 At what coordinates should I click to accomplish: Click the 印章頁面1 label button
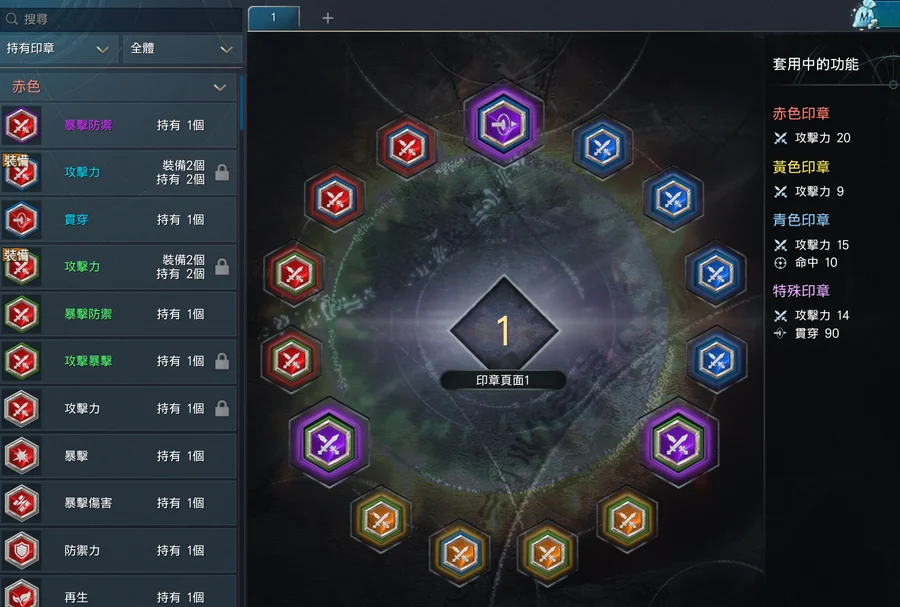click(x=503, y=380)
